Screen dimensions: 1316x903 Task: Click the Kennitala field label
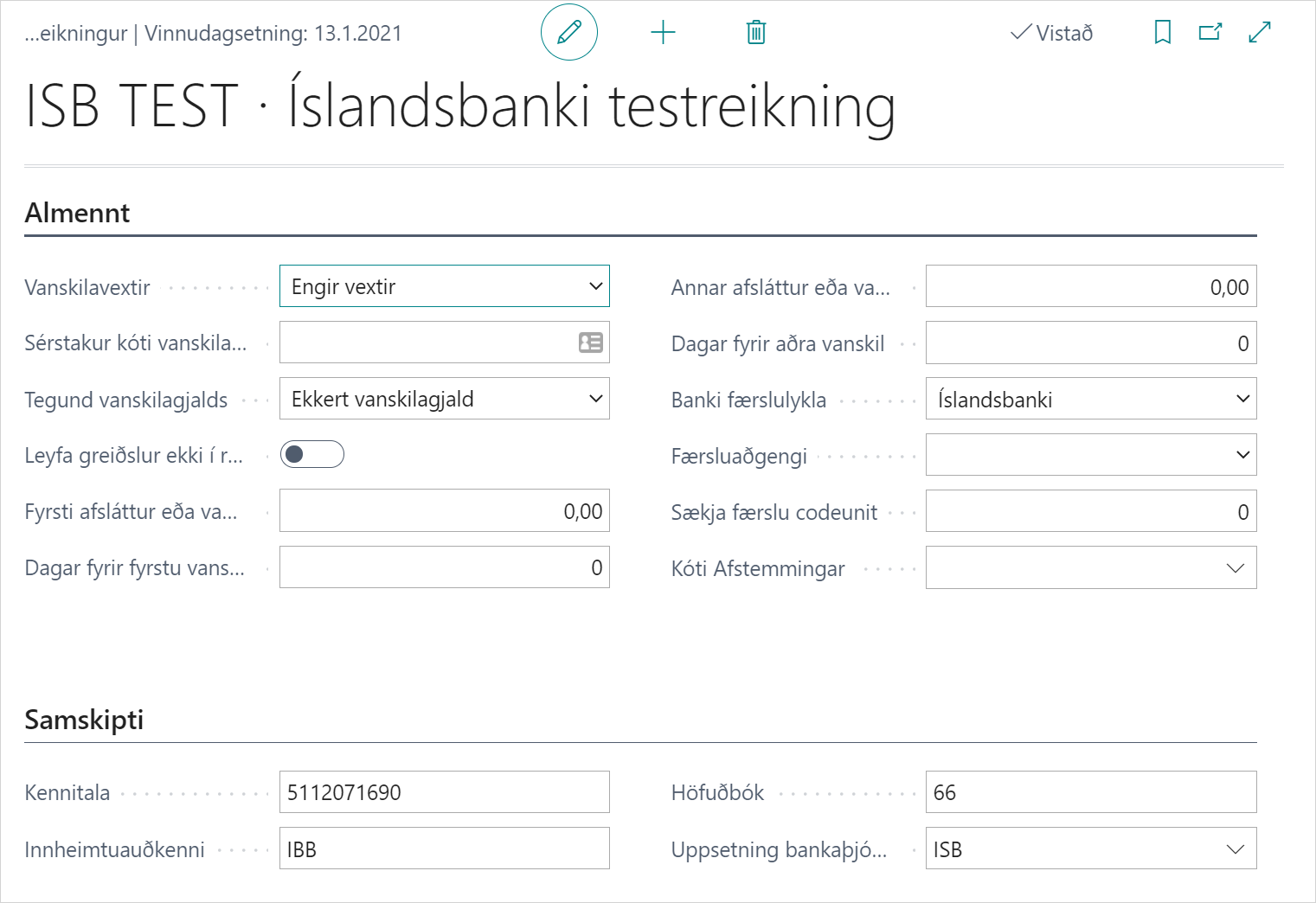click(x=67, y=793)
